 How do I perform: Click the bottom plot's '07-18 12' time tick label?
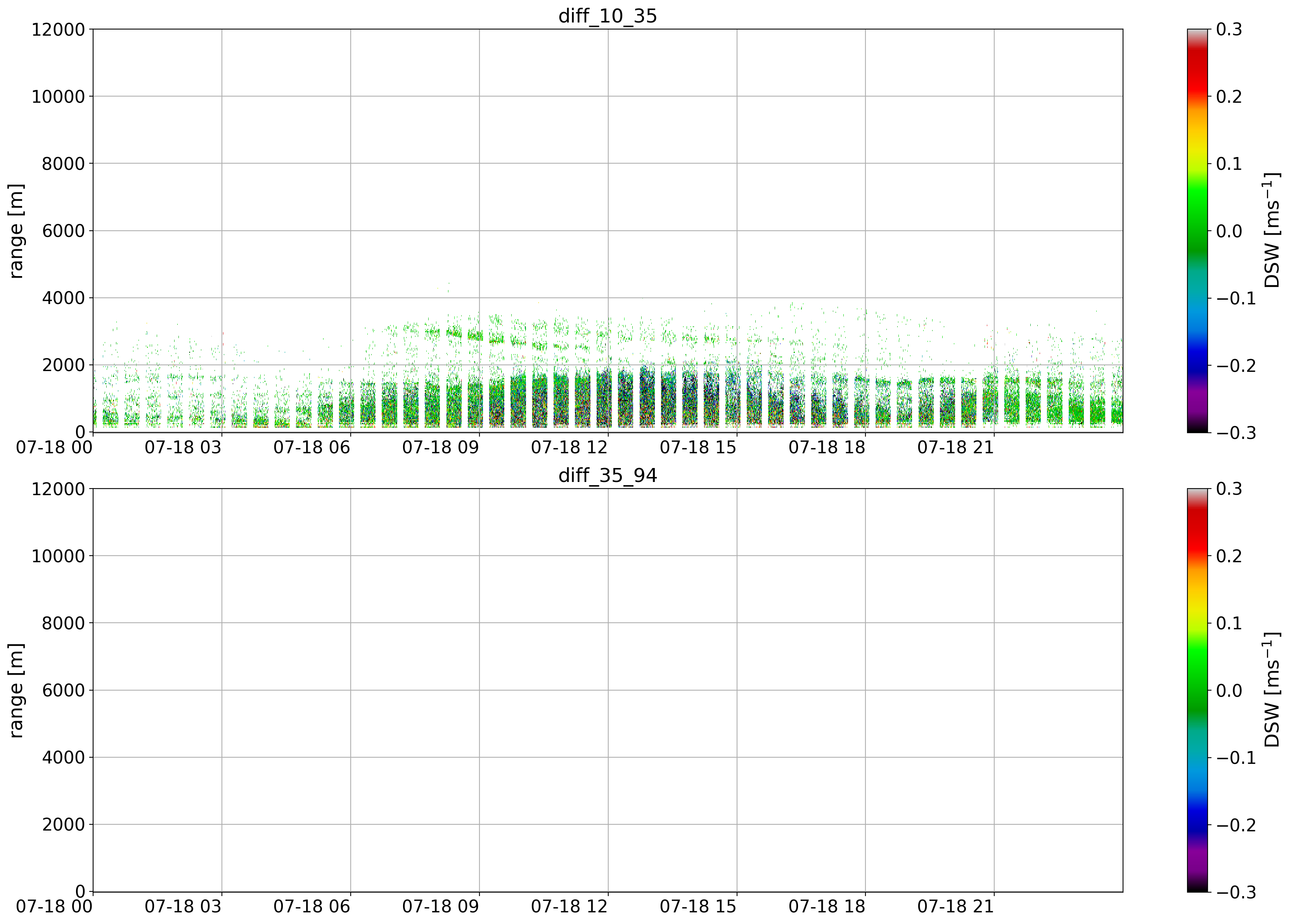569,907
